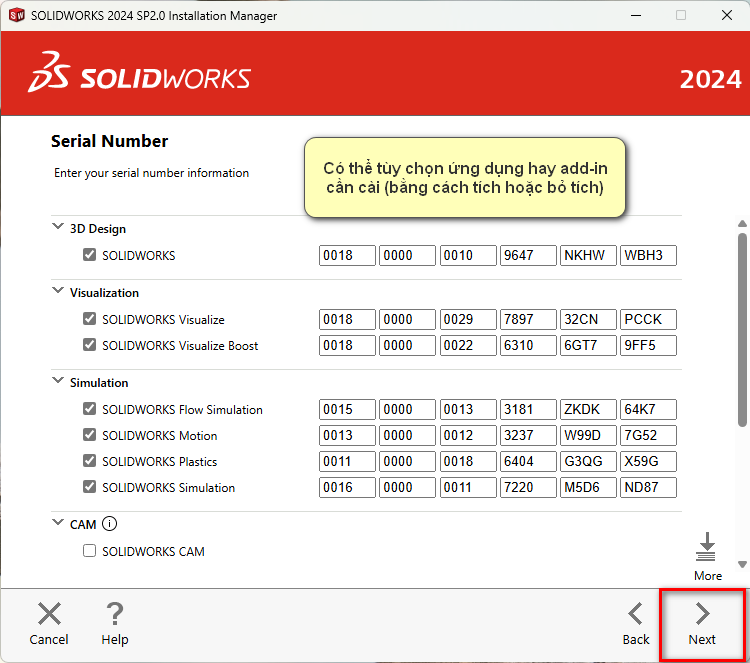
Task: Close the Installation Manager window
Action: (x=727, y=15)
